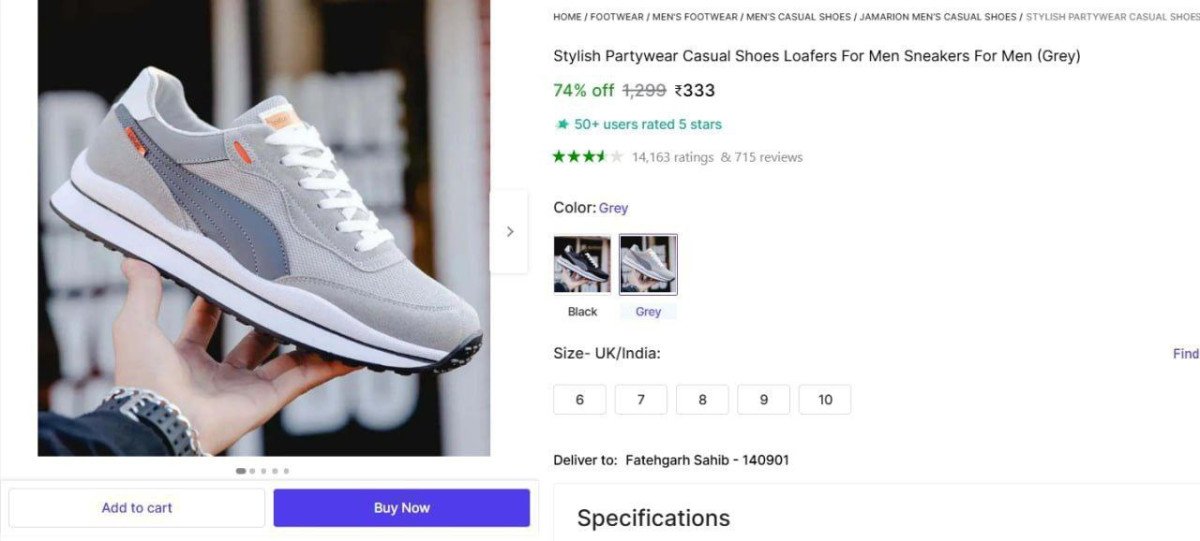The height and width of the screenshot is (541, 1200).
Task: Pick size 10 option
Action: [x=825, y=399]
